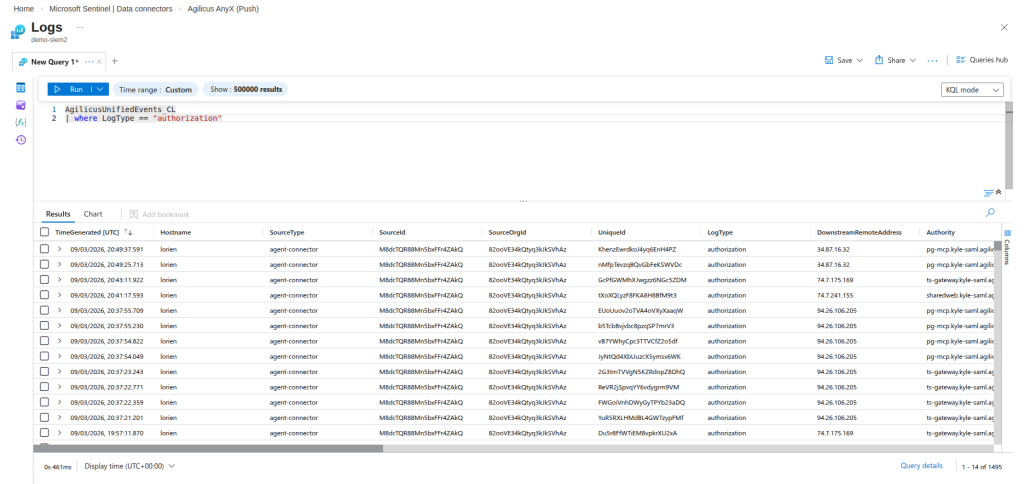Select checkbox for row 20:37:55.709

44,310
